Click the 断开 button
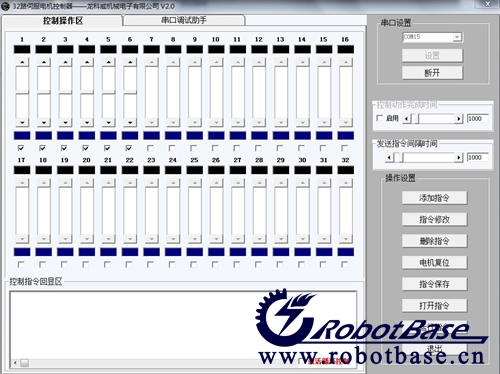The height and width of the screenshot is (374, 500). coord(432,73)
